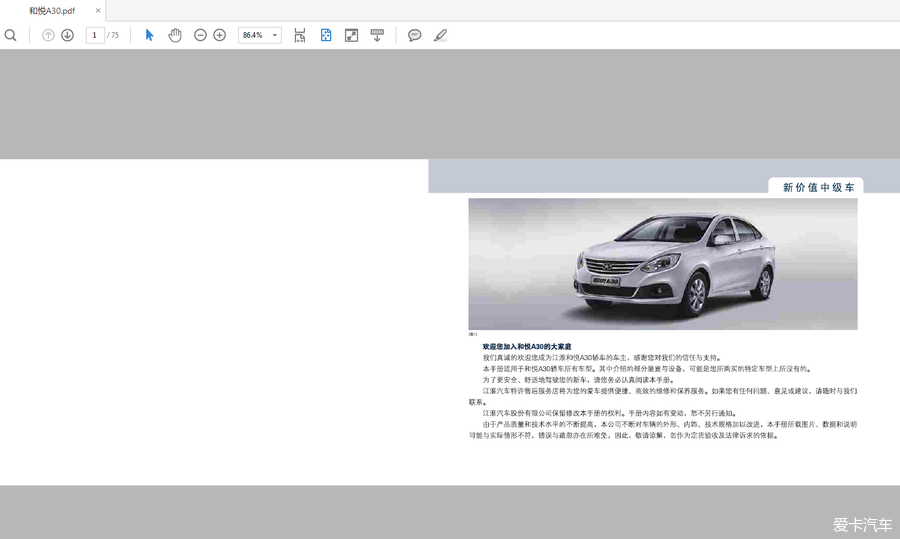Select the highlighter pen tool
This screenshot has height=539, width=900.
pyautogui.click(x=440, y=36)
